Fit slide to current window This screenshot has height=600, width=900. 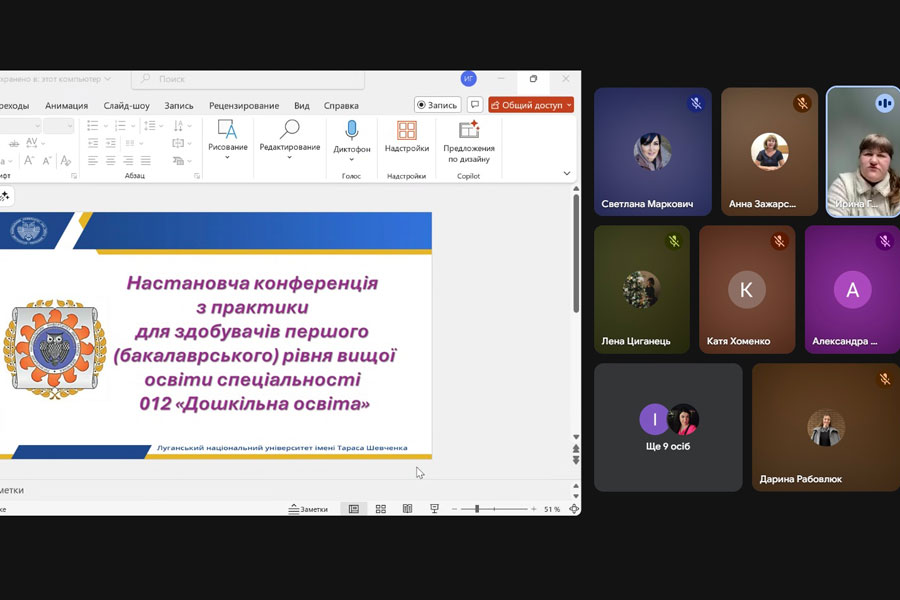coord(574,509)
